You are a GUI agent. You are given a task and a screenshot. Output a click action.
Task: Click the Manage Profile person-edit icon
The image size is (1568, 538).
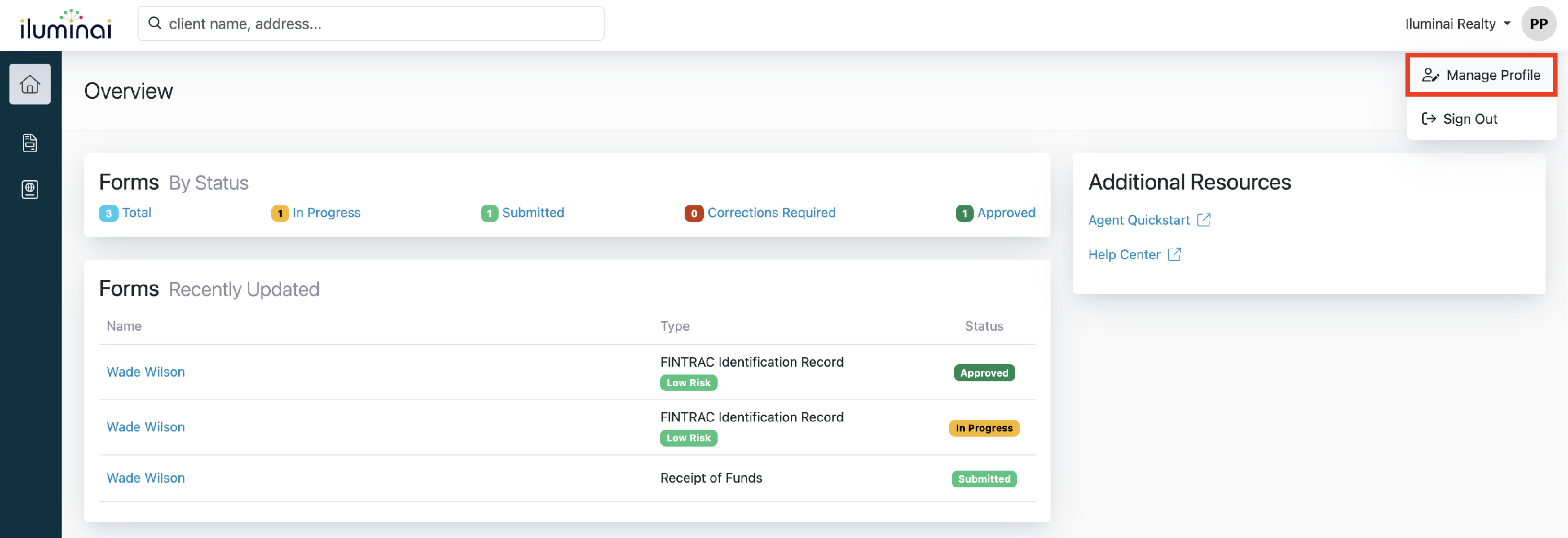pyautogui.click(x=1430, y=75)
